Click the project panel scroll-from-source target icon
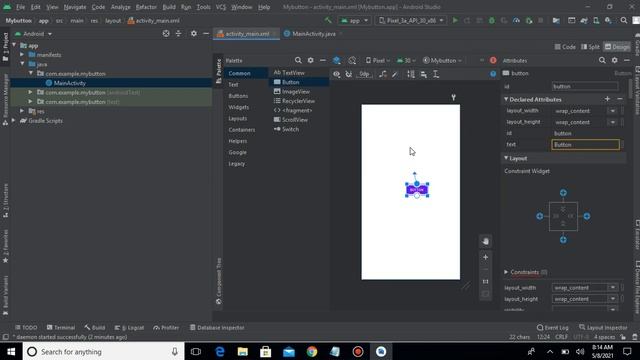This screenshot has width=640, height=360. point(166,33)
